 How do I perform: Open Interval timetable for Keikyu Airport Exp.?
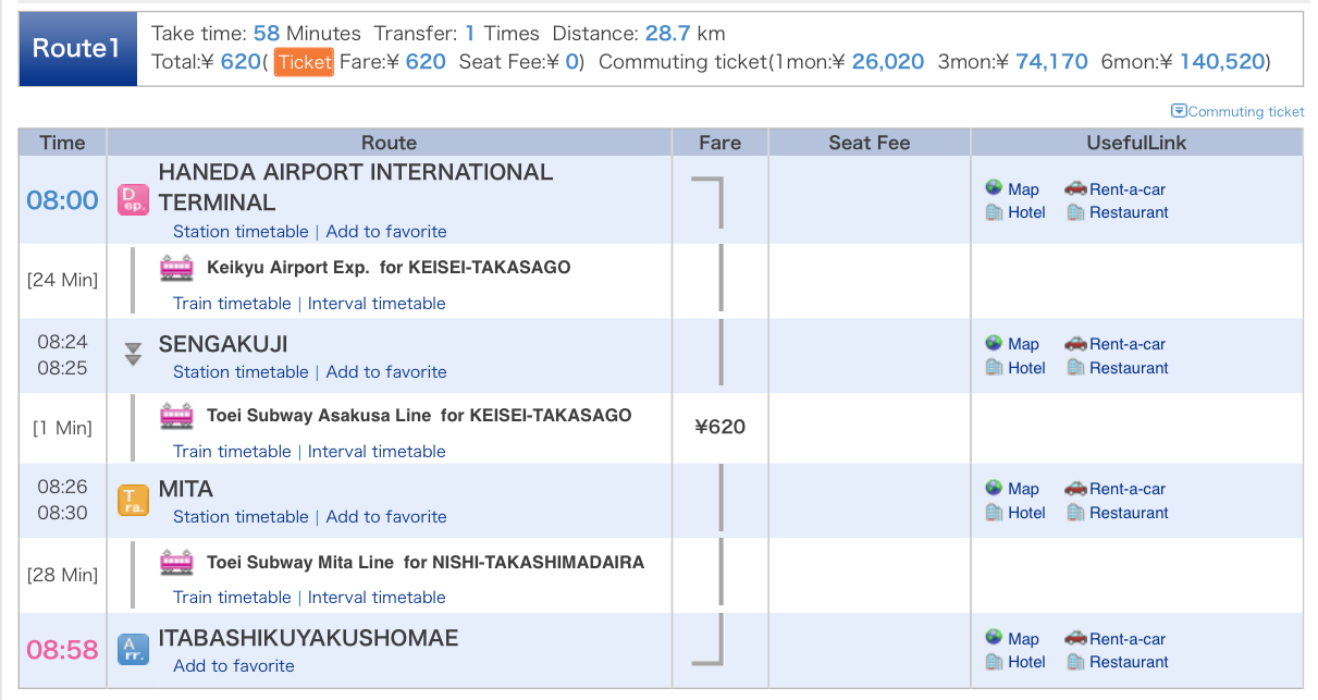tap(377, 303)
